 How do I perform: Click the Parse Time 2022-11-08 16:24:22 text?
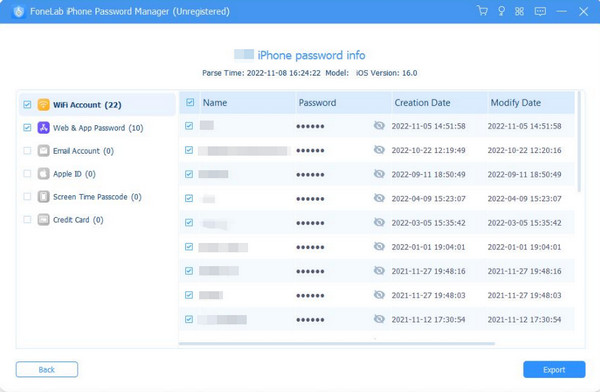point(261,73)
